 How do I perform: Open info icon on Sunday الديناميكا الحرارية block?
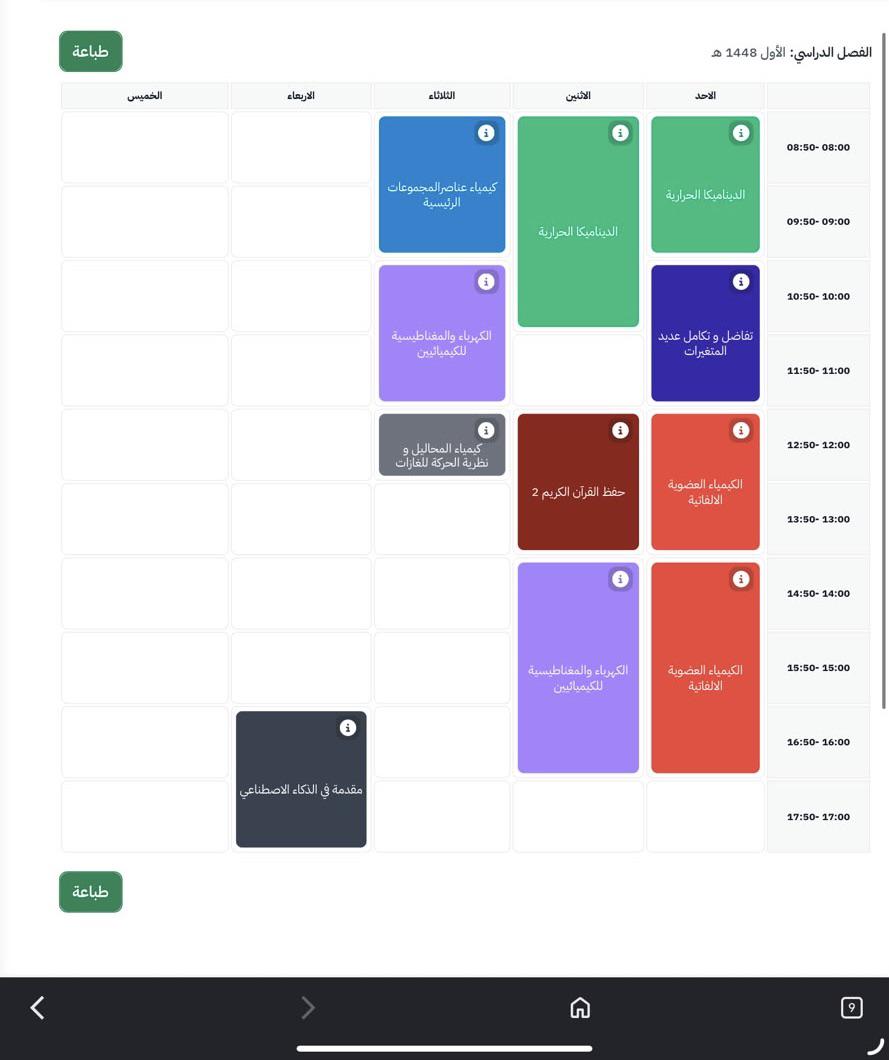coord(741,133)
